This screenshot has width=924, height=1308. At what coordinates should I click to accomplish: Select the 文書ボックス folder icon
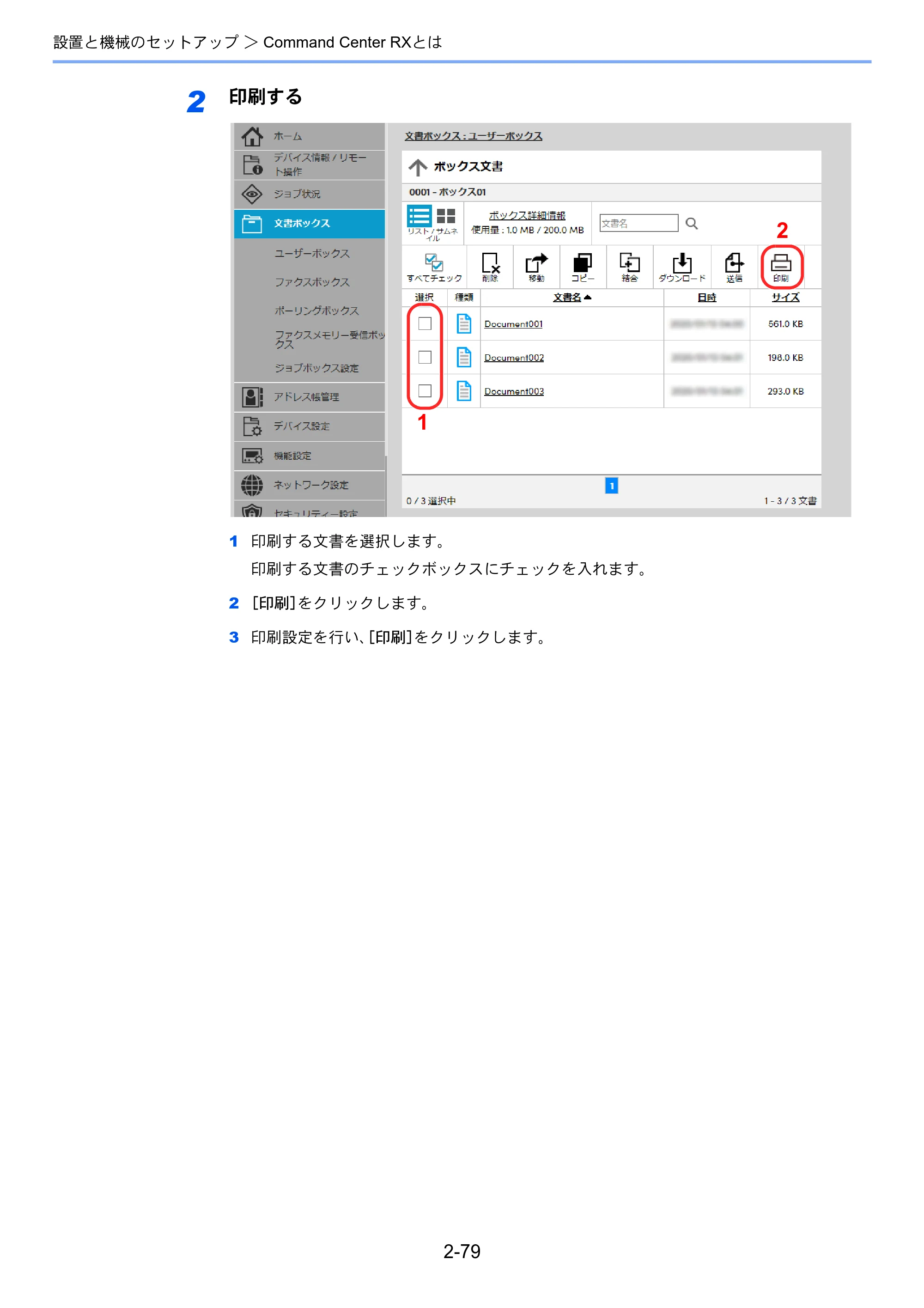[x=252, y=224]
